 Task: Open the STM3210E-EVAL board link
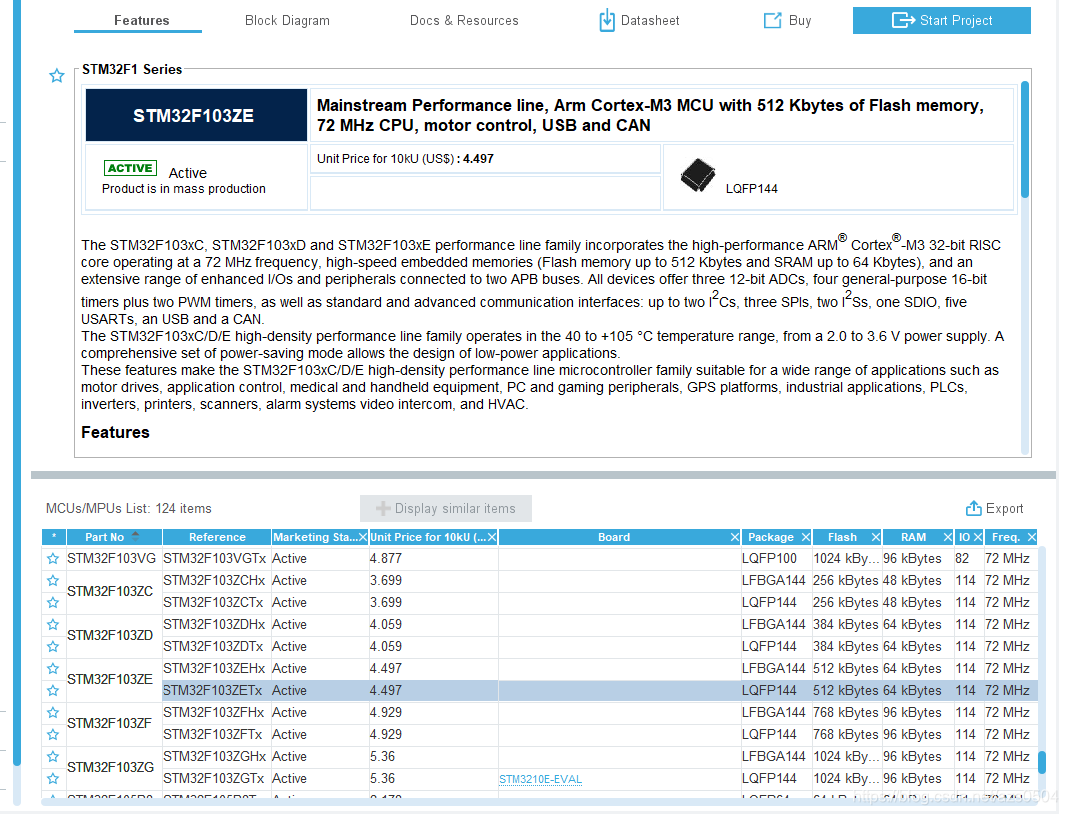540,779
